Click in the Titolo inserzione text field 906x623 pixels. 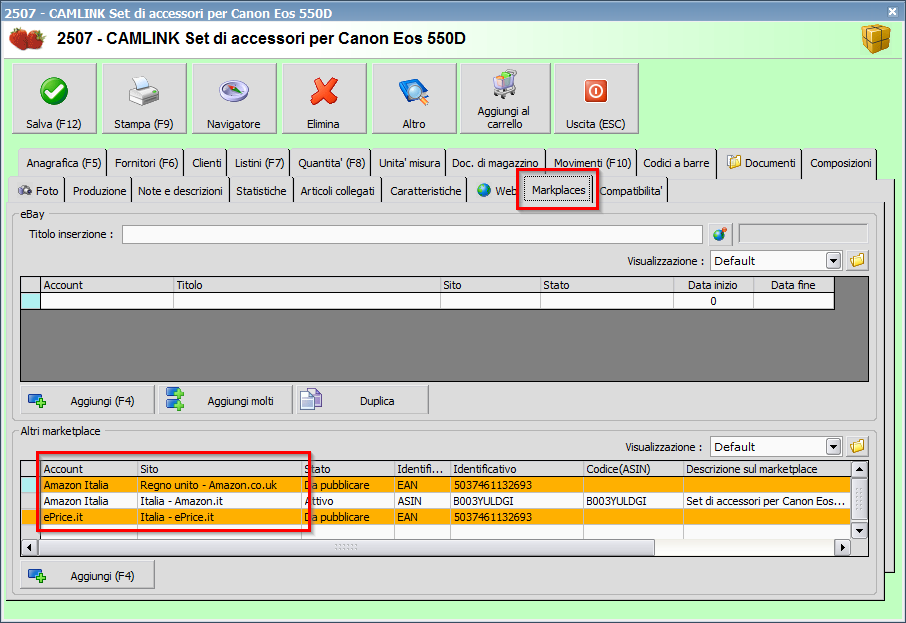click(x=412, y=235)
